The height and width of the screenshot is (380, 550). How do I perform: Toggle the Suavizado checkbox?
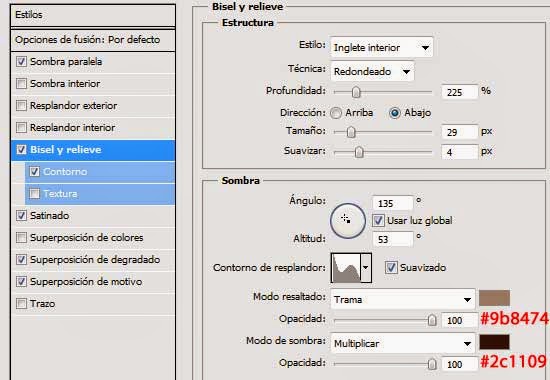pyautogui.click(x=391, y=267)
